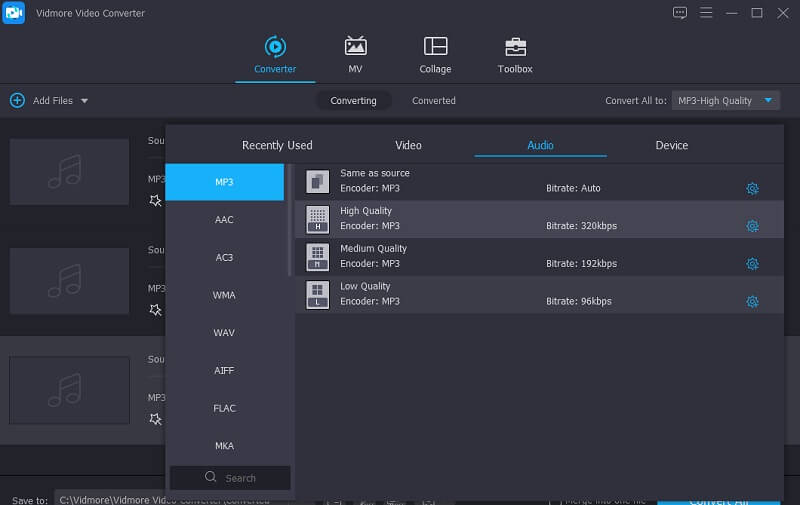Open settings gear for Low Quality preset
This screenshot has height=505, width=800.
coord(752,301)
